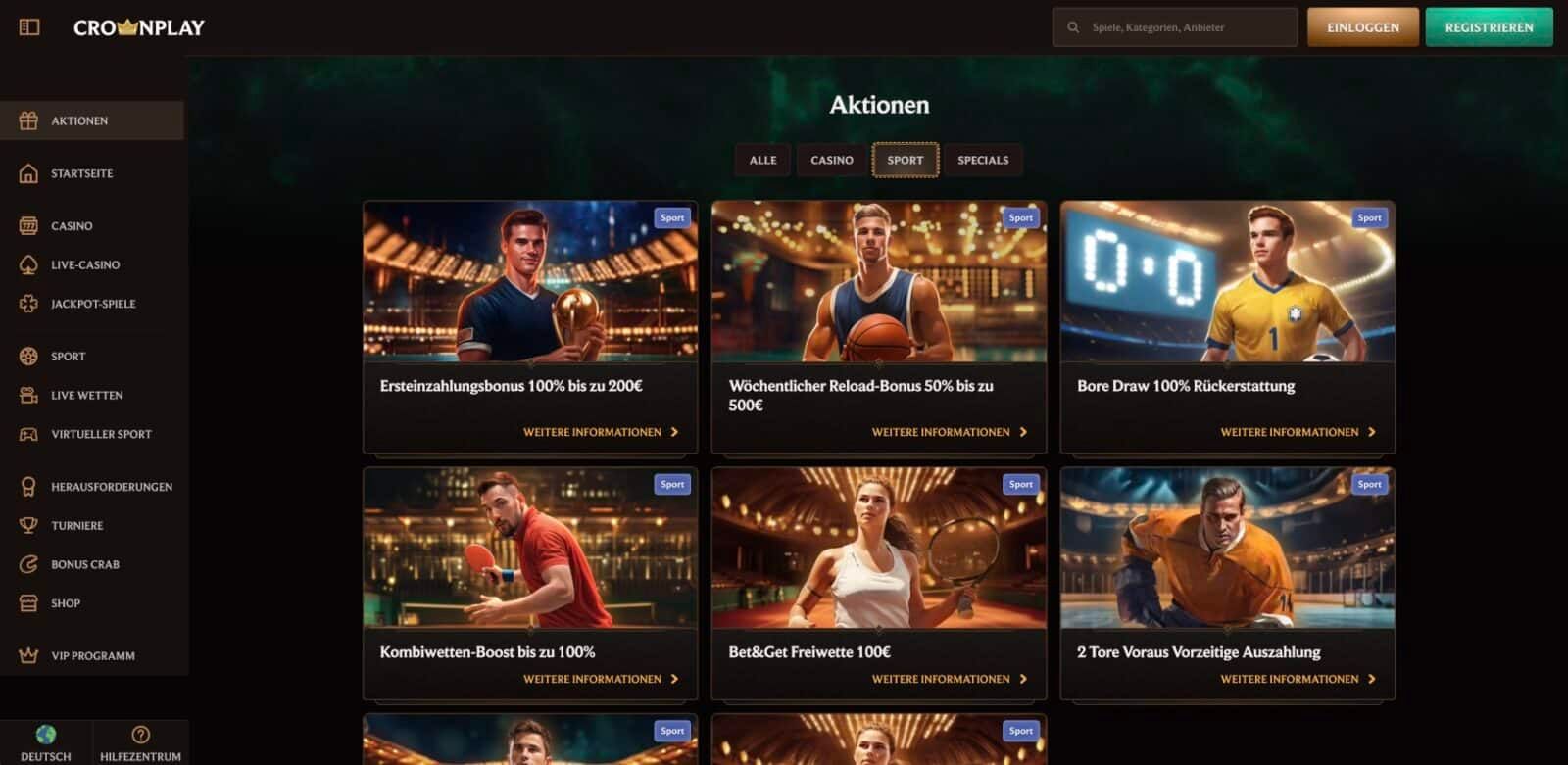Open Hilfezentrum via the question mark icon
The width and height of the screenshot is (1568, 765).
point(140,735)
